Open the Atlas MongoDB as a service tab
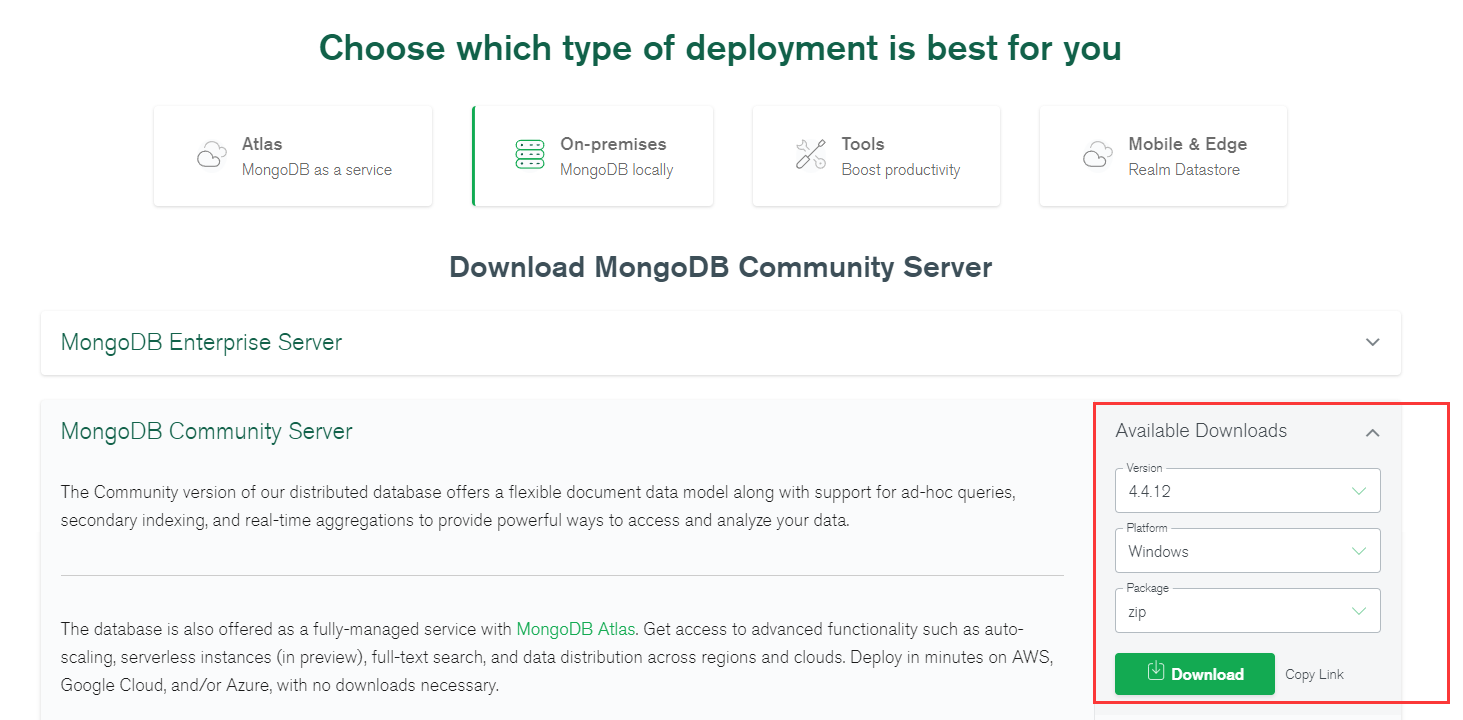This screenshot has width=1463, height=720. [x=293, y=156]
